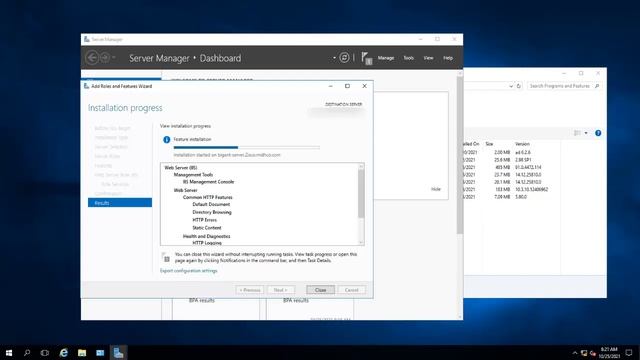Select 'Management Tools' in results list
The width and height of the screenshot is (640, 360).
click(x=193, y=175)
